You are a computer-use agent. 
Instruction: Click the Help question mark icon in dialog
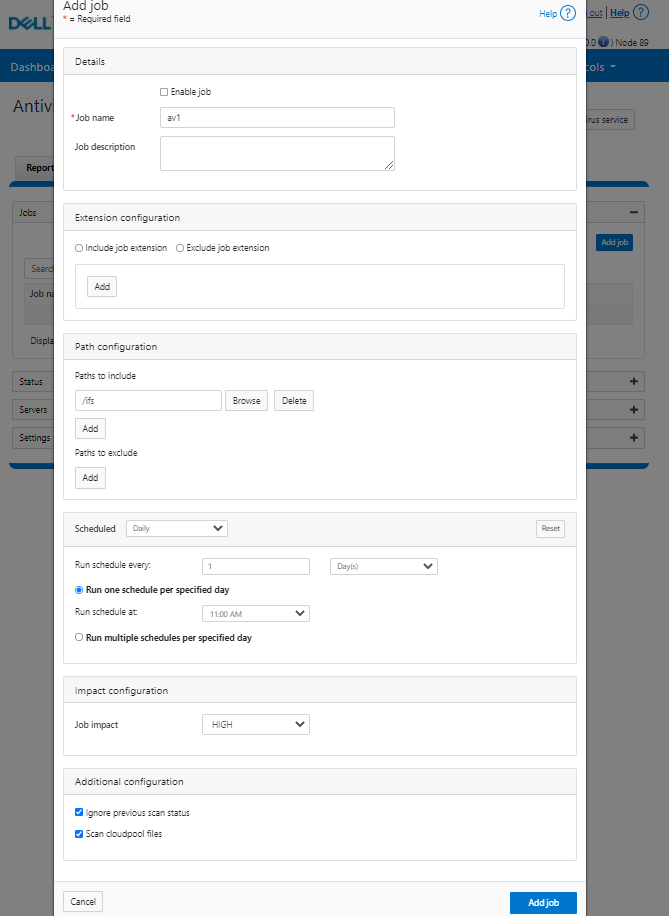point(568,14)
